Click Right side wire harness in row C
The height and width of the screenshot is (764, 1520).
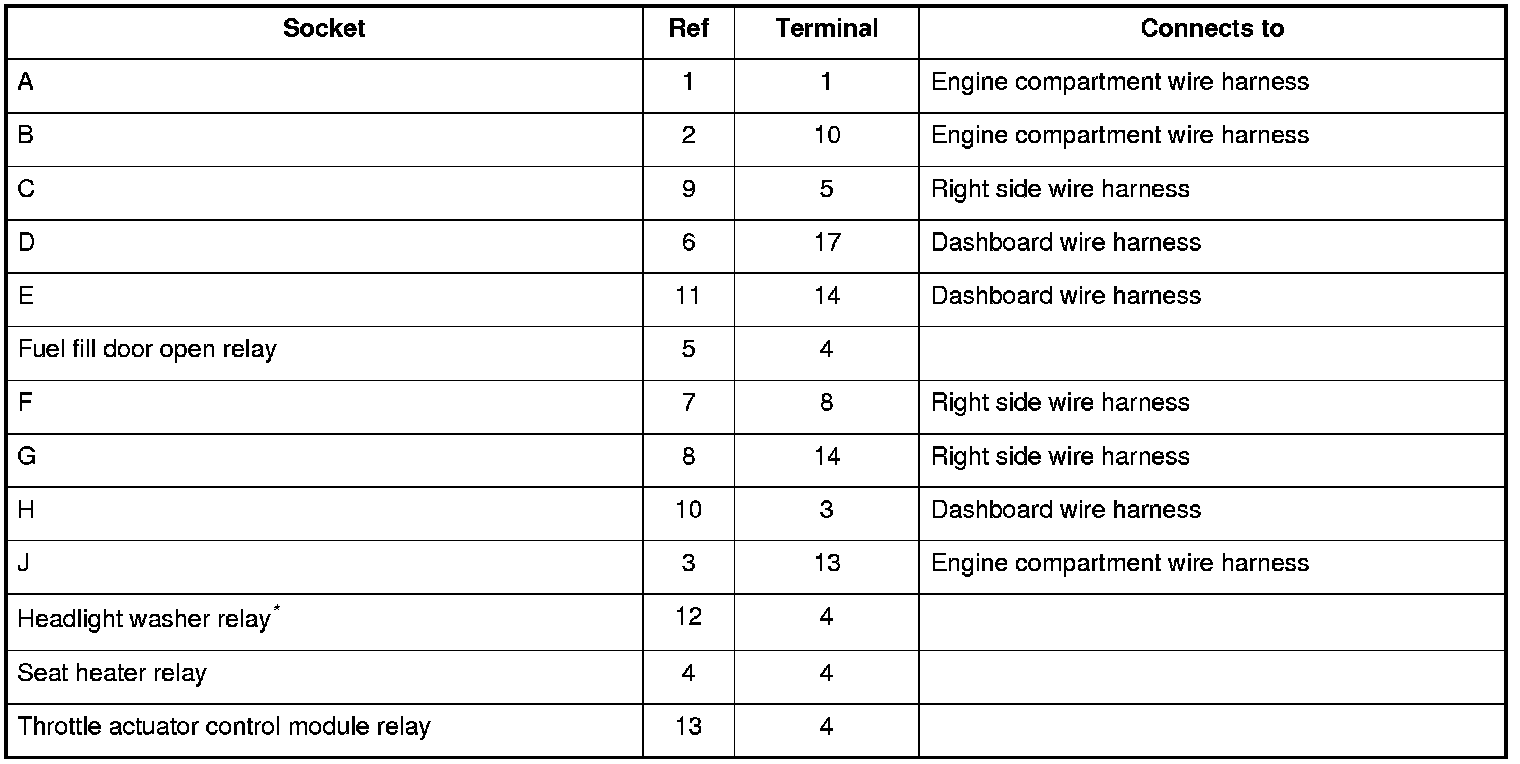[1060, 190]
